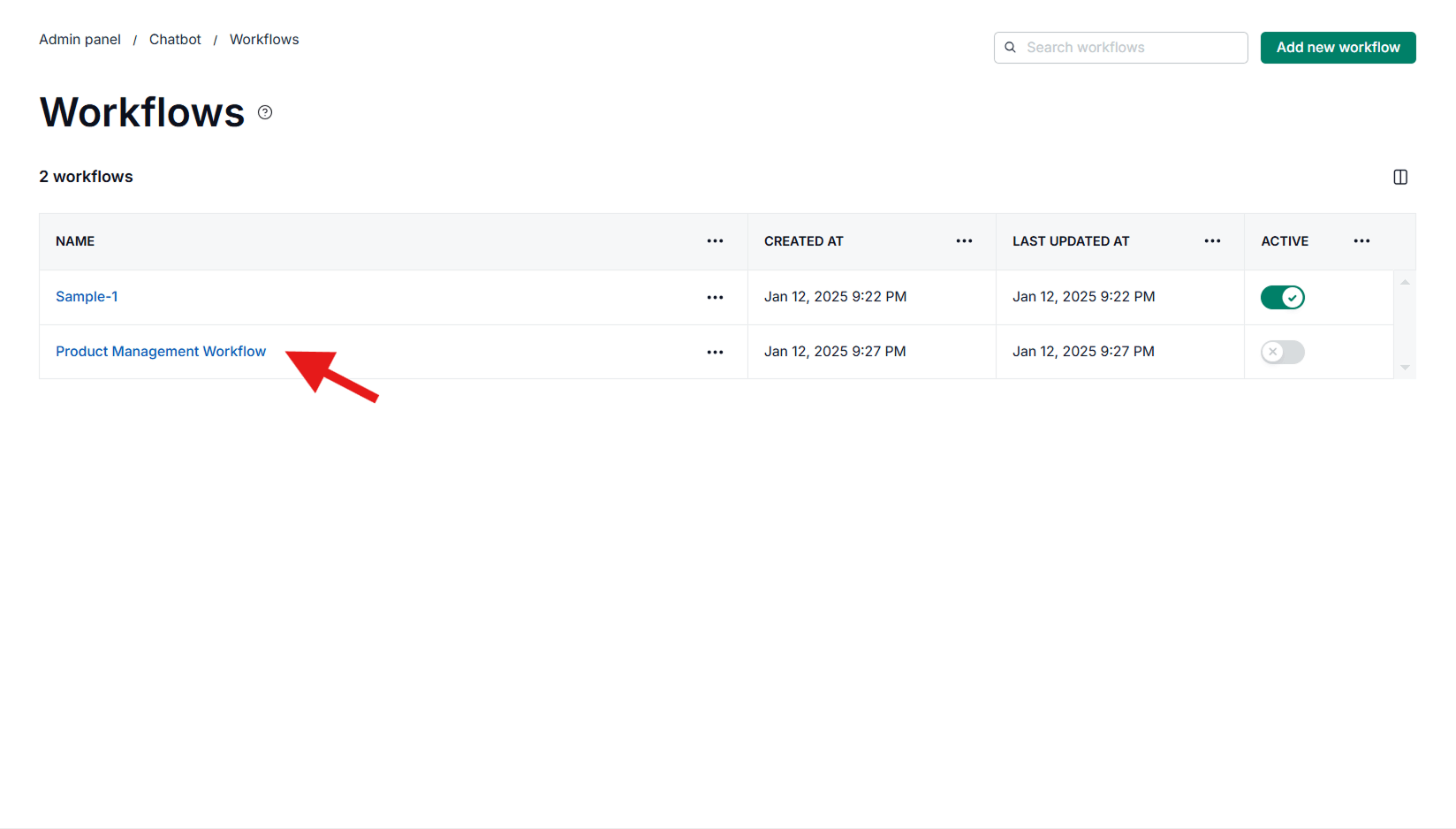Screen dimensions: 1456x829
Task: Click the scrollbar down arrow beside the table
Action: [1405, 368]
